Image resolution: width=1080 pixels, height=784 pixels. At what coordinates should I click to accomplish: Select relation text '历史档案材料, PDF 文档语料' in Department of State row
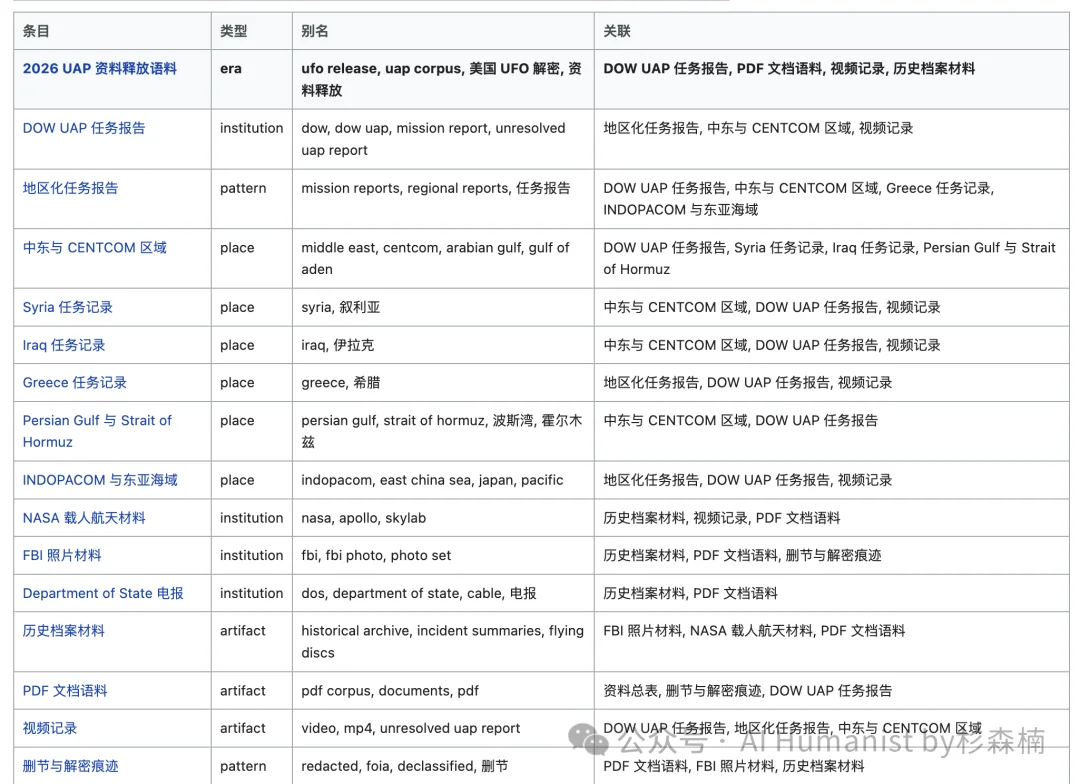[690, 593]
